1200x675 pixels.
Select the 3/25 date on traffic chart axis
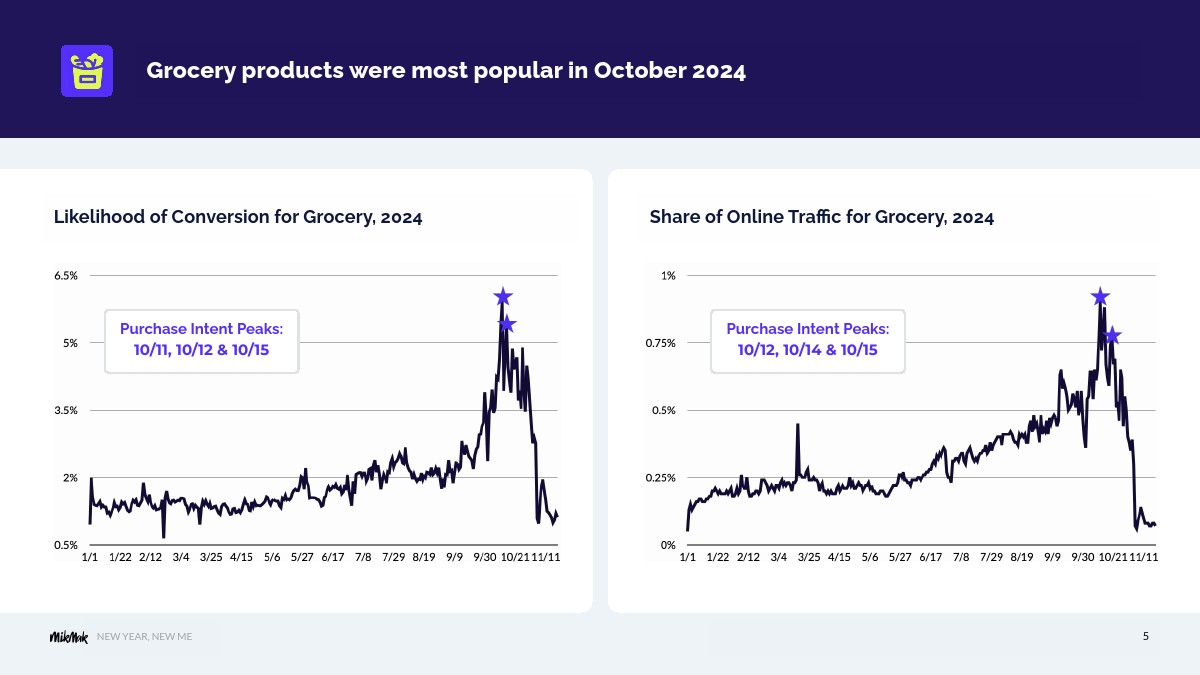click(809, 557)
